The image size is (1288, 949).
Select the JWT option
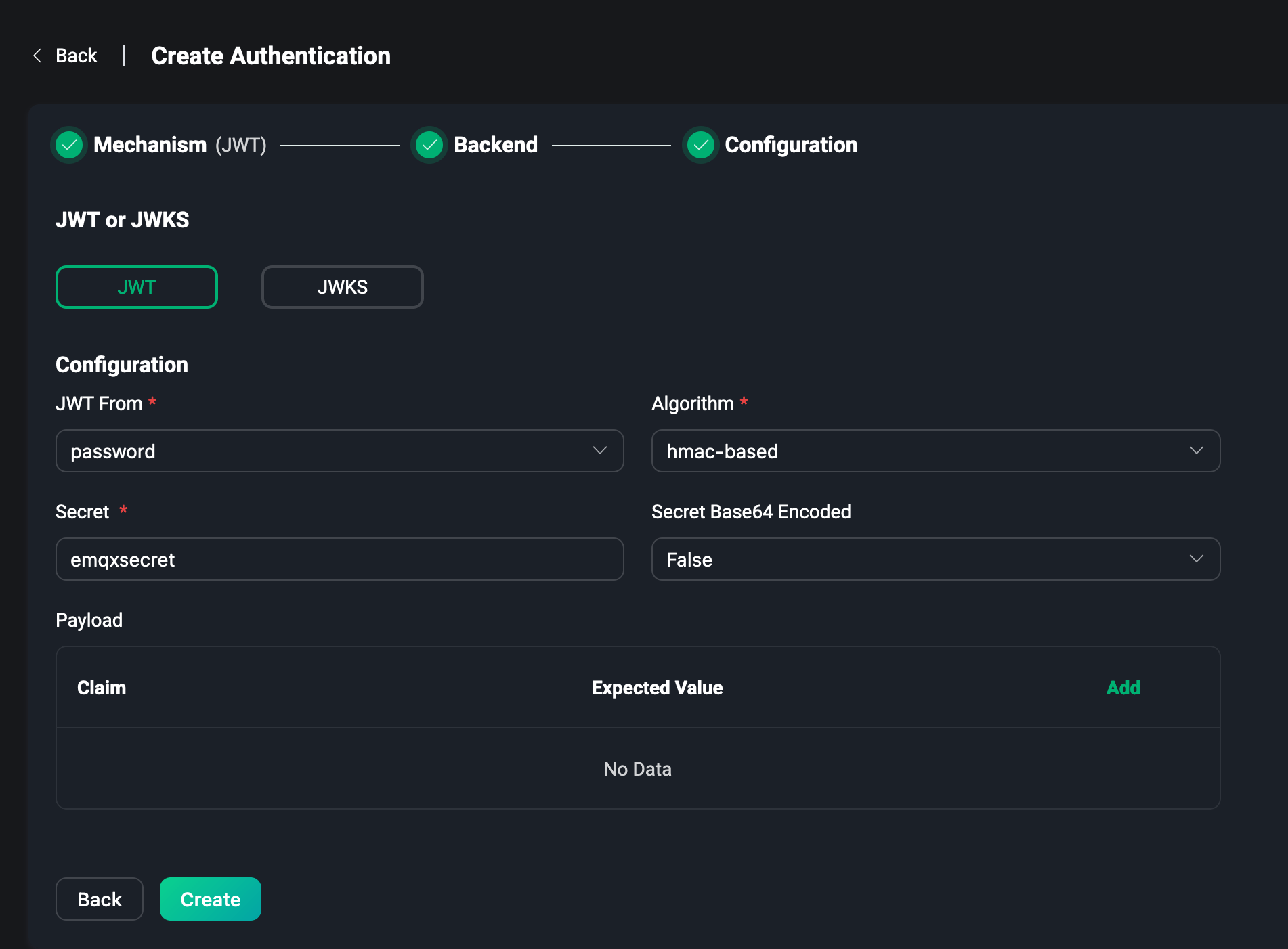tap(137, 287)
